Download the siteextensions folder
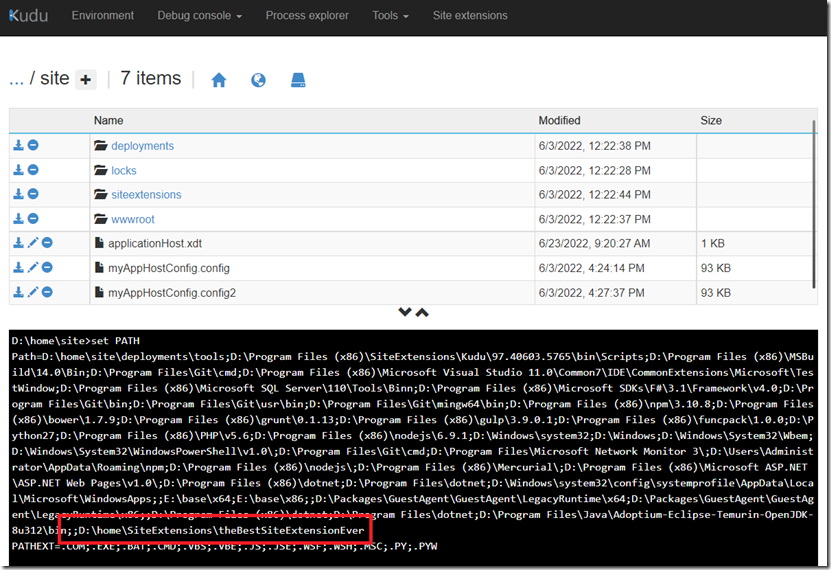Image resolution: width=831 pixels, height=570 pixels. 19,194
